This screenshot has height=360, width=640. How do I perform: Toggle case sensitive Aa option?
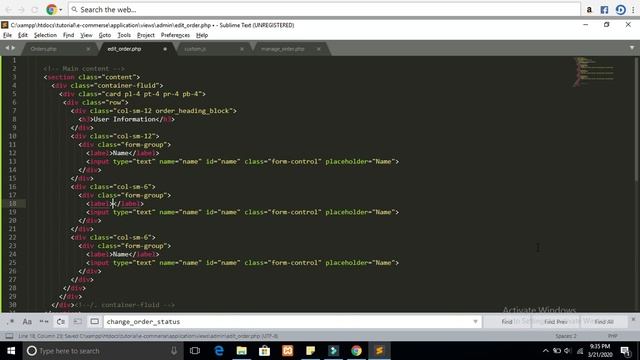pyautogui.click(x=27, y=322)
